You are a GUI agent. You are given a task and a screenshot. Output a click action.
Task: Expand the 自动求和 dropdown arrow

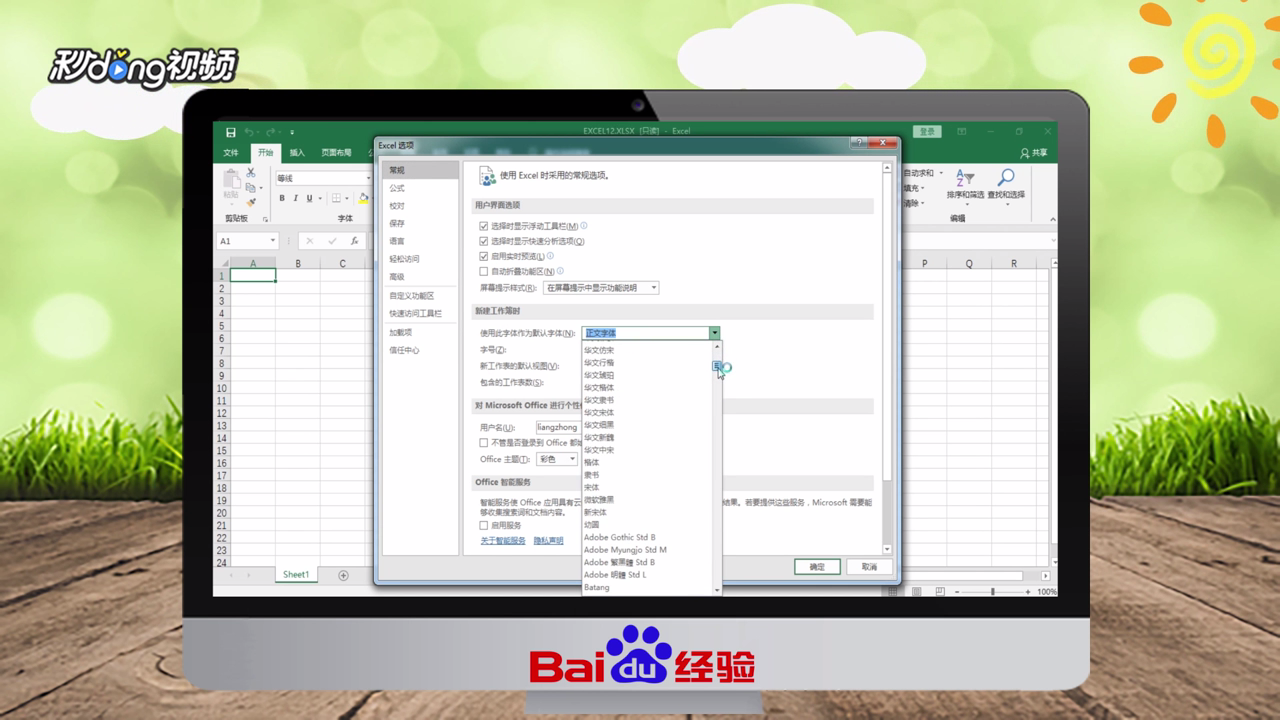coord(941,173)
